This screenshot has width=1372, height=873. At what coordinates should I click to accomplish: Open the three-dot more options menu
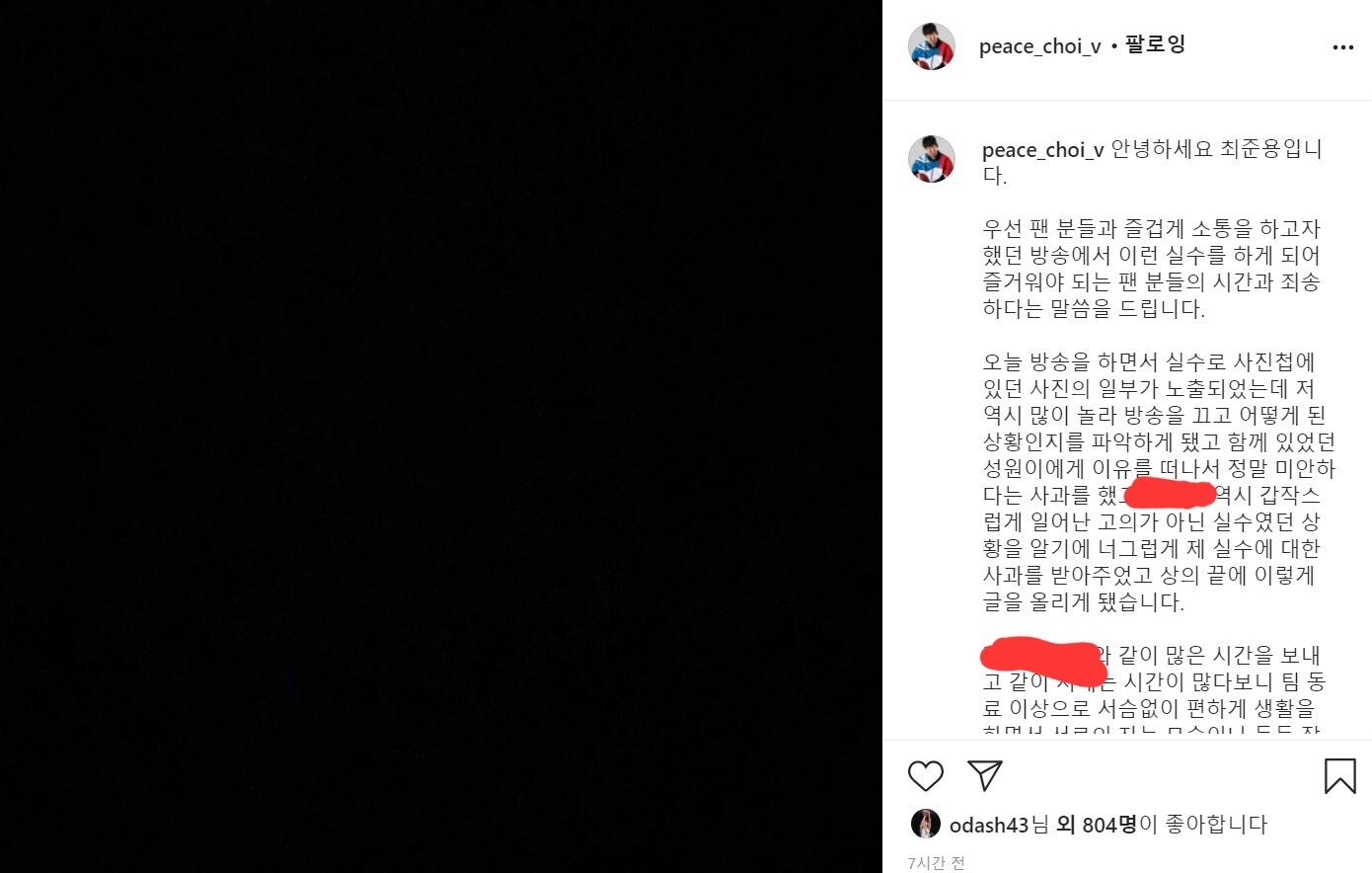point(1342,47)
